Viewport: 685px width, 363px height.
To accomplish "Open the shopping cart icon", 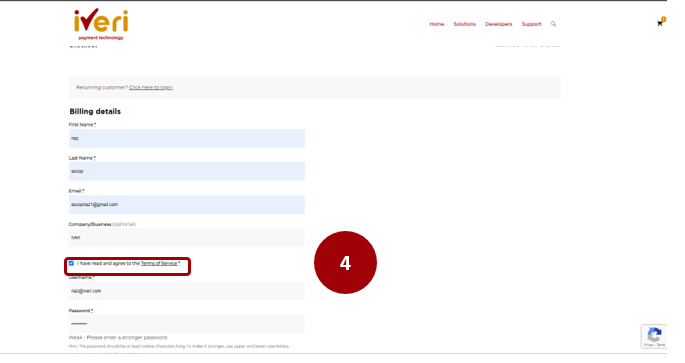I will [x=660, y=24].
